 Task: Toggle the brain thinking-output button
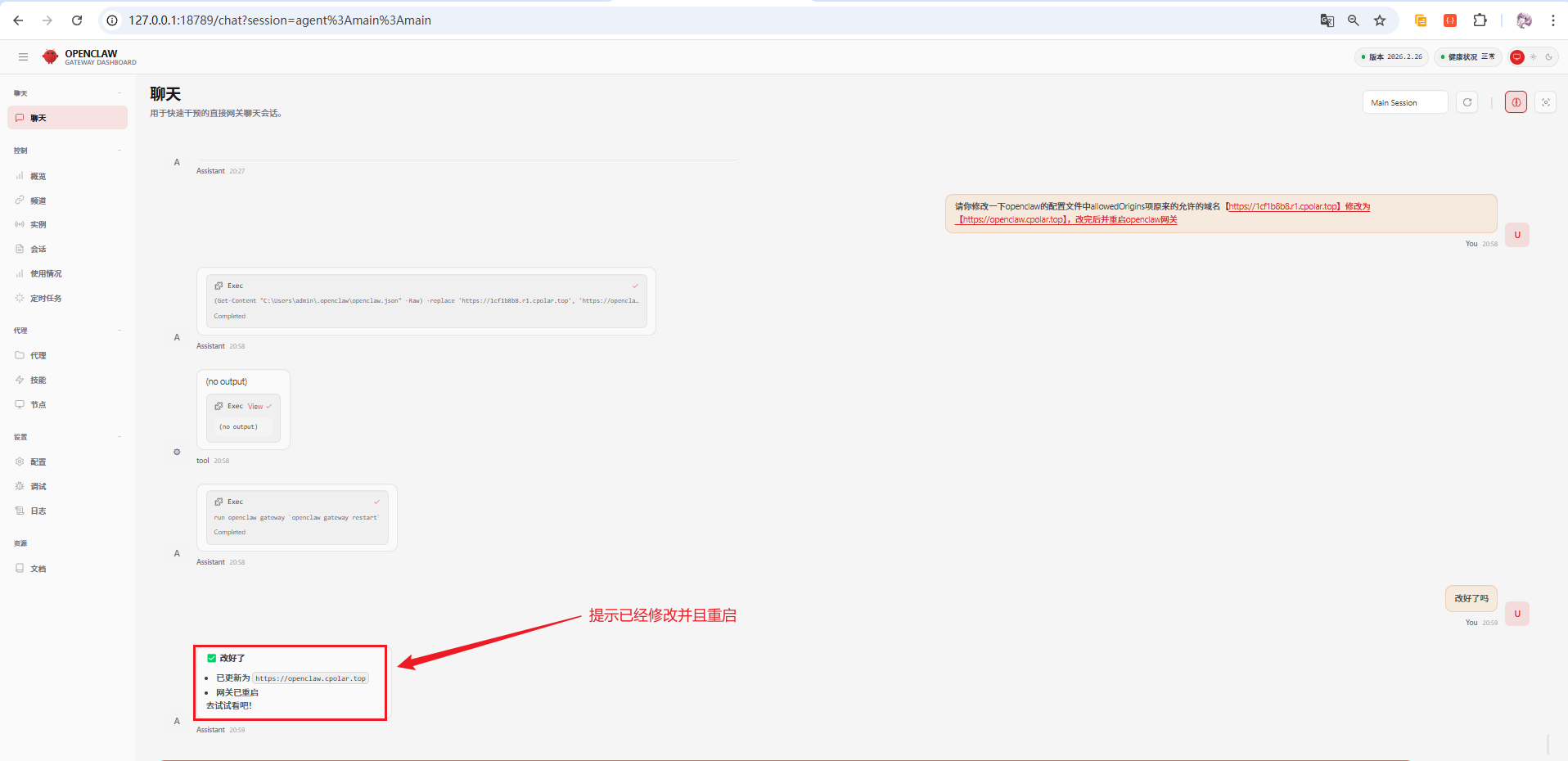(x=1516, y=102)
